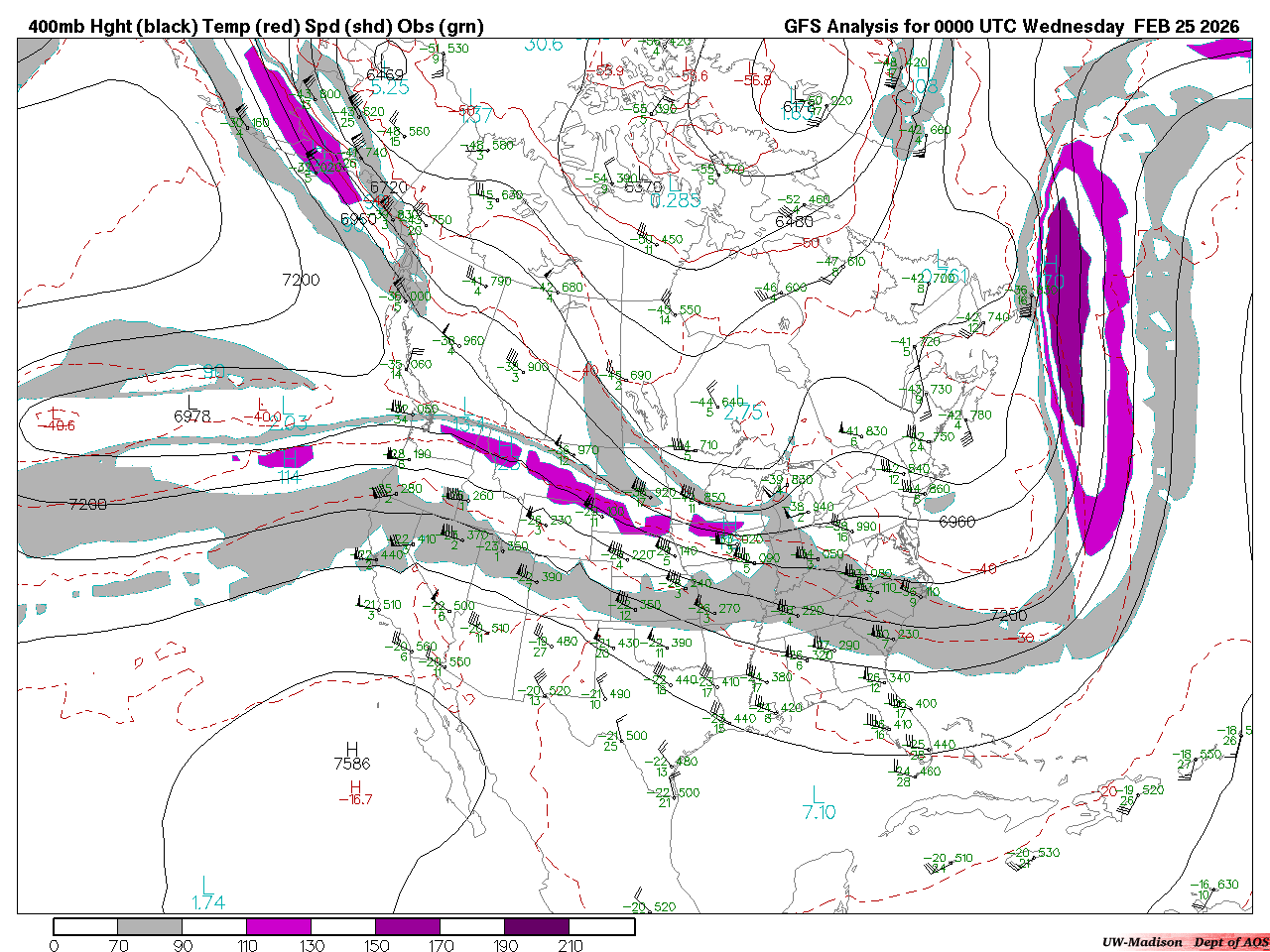Screen dimensions: 1270x952
Task: Click the GFS Analysis date header
Action: point(1011,27)
